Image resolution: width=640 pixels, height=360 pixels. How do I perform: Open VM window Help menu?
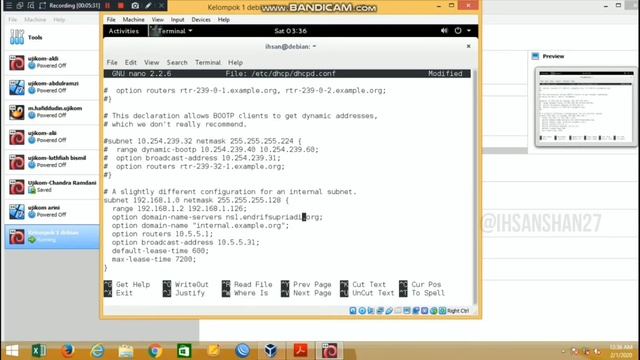(224, 20)
